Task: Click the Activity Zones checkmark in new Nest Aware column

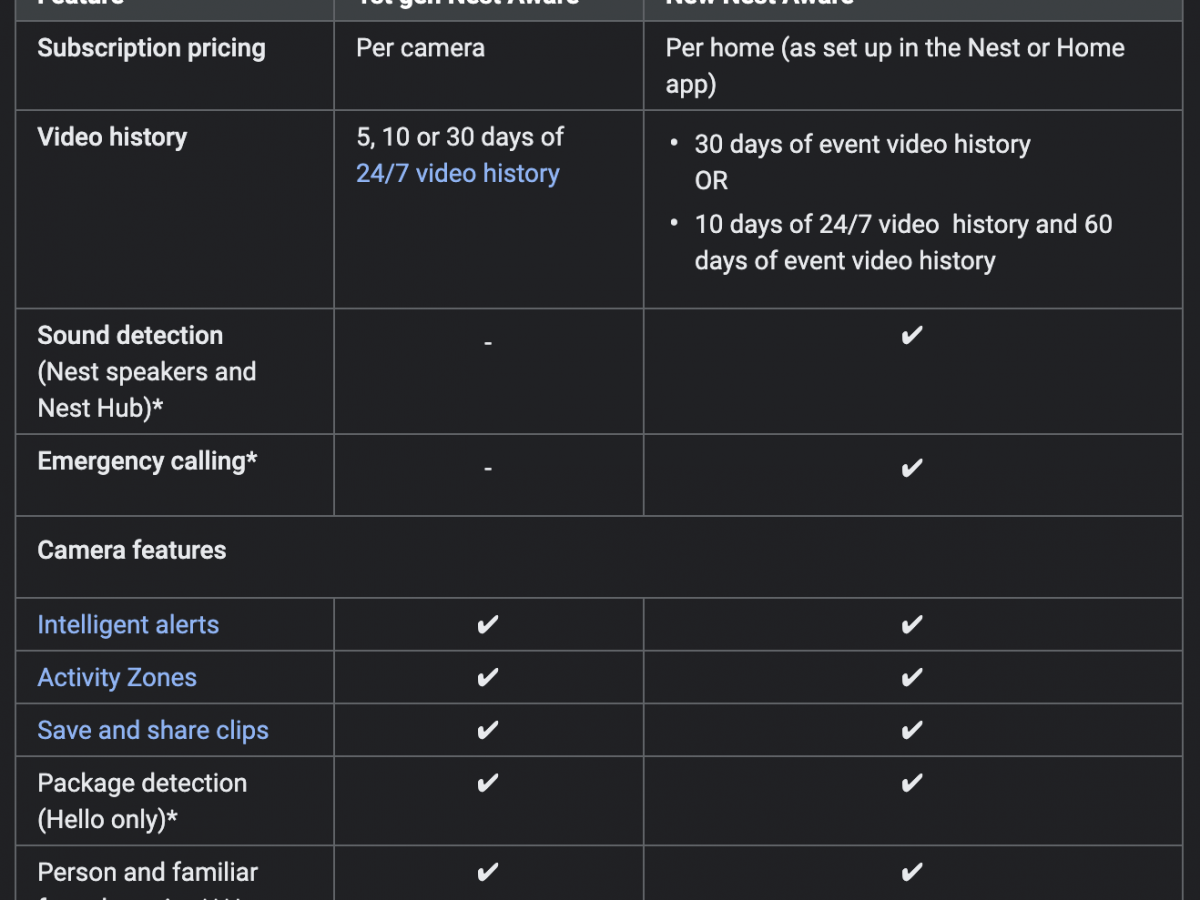Action: pos(911,679)
